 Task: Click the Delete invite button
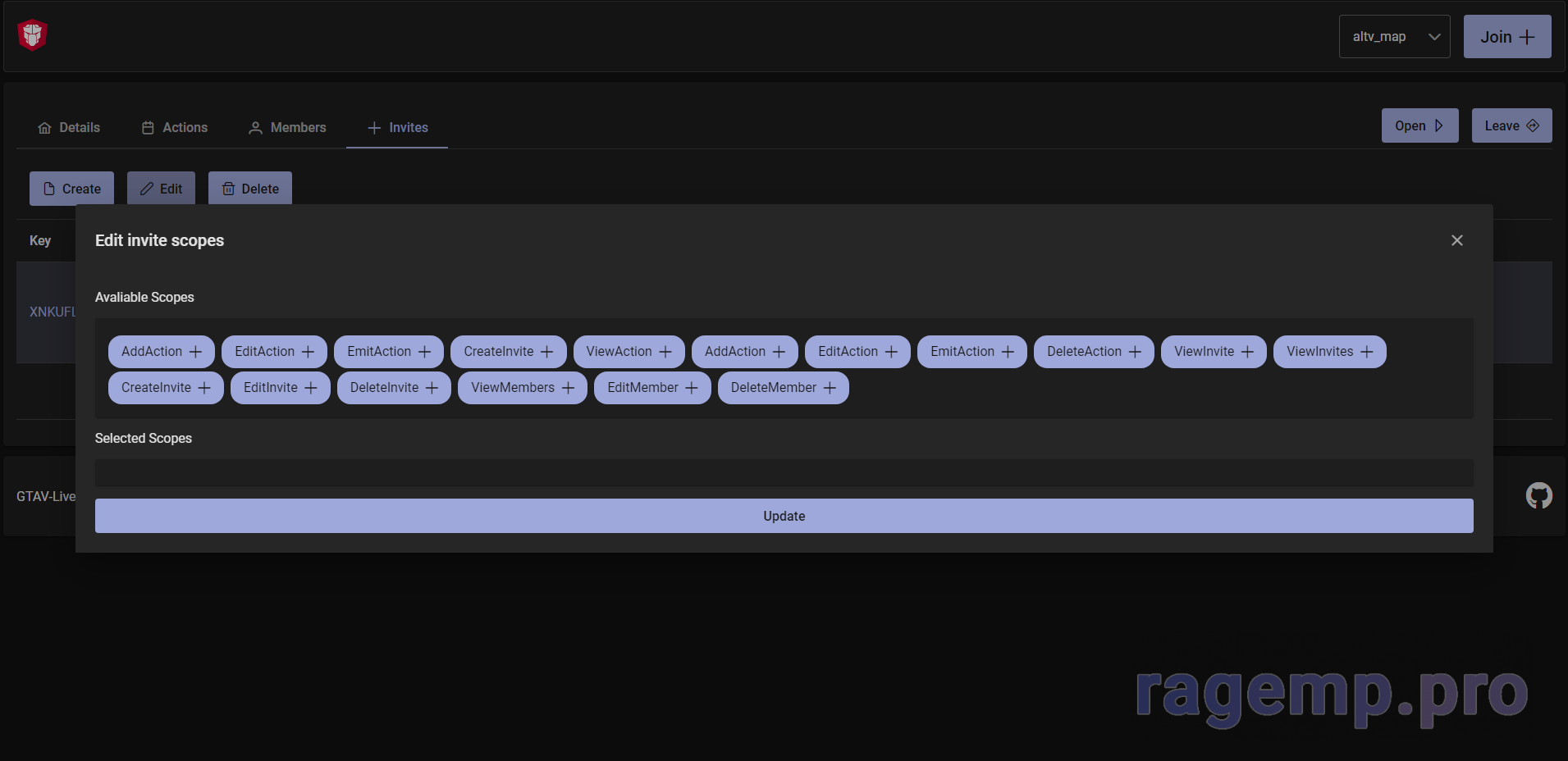[250, 189]
